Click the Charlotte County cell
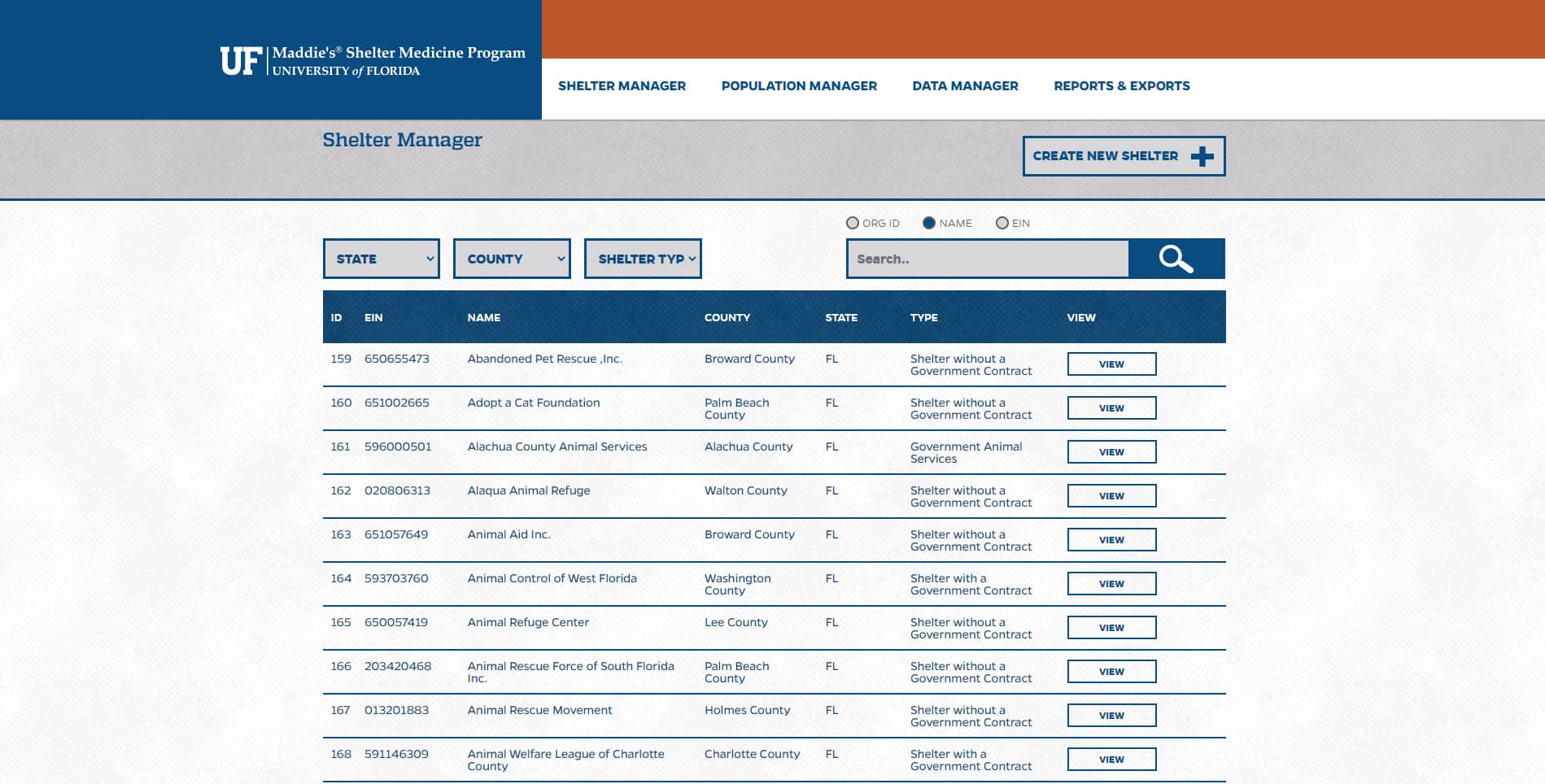The image size is (1545, 784). click(753, 754)
